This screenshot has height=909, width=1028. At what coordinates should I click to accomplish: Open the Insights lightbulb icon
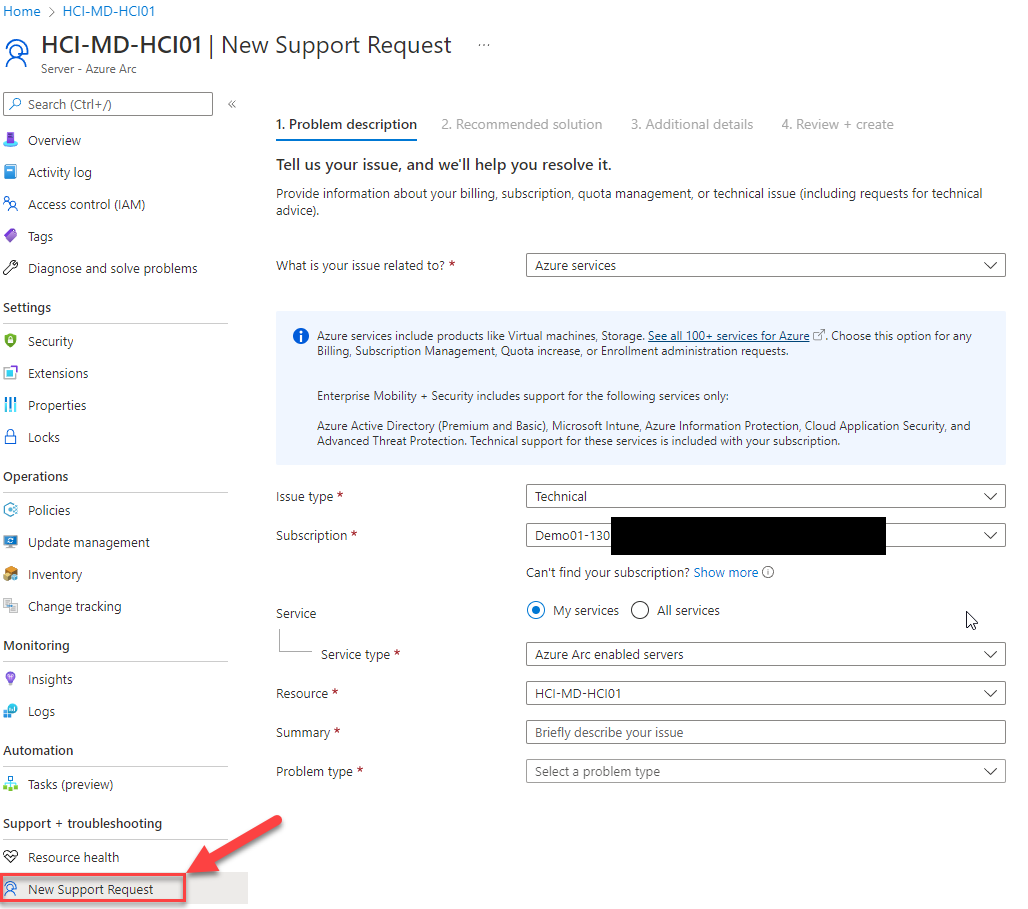[x=10, y=679]
